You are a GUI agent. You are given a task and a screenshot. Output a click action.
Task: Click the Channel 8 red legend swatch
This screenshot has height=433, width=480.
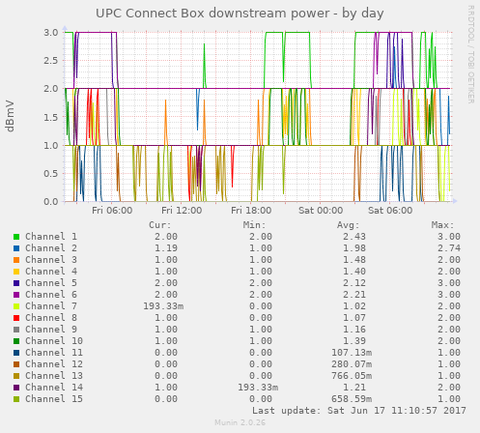[x=16, y=318]
